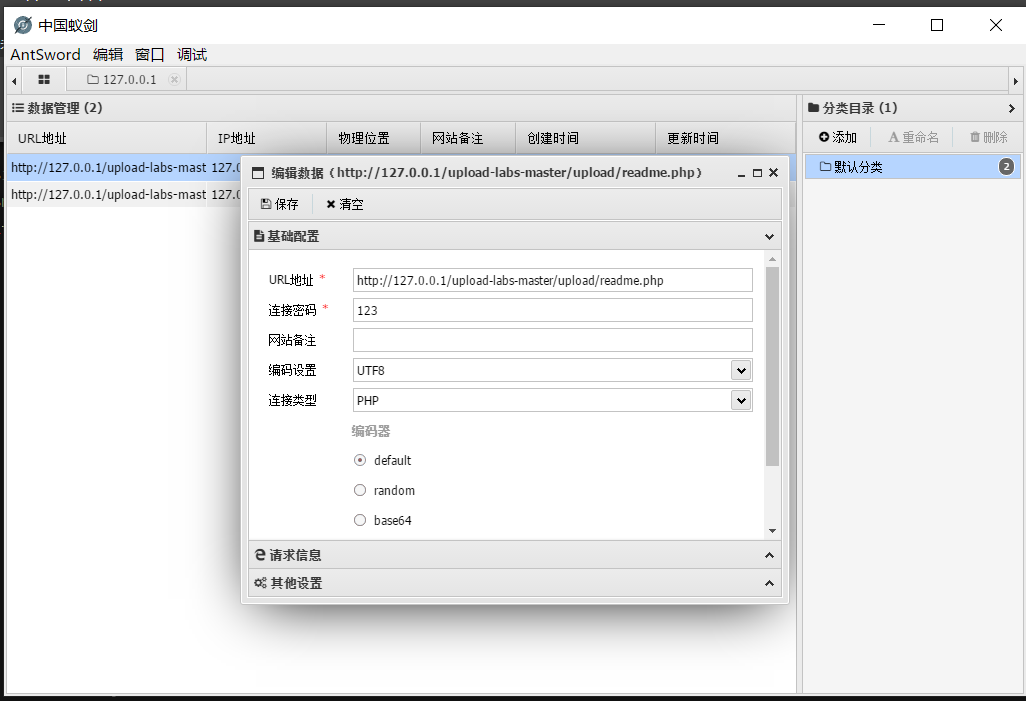Open the 调试 menu
The height and width of the screenshot is (701, 1026).
click(x=192, y=54)
